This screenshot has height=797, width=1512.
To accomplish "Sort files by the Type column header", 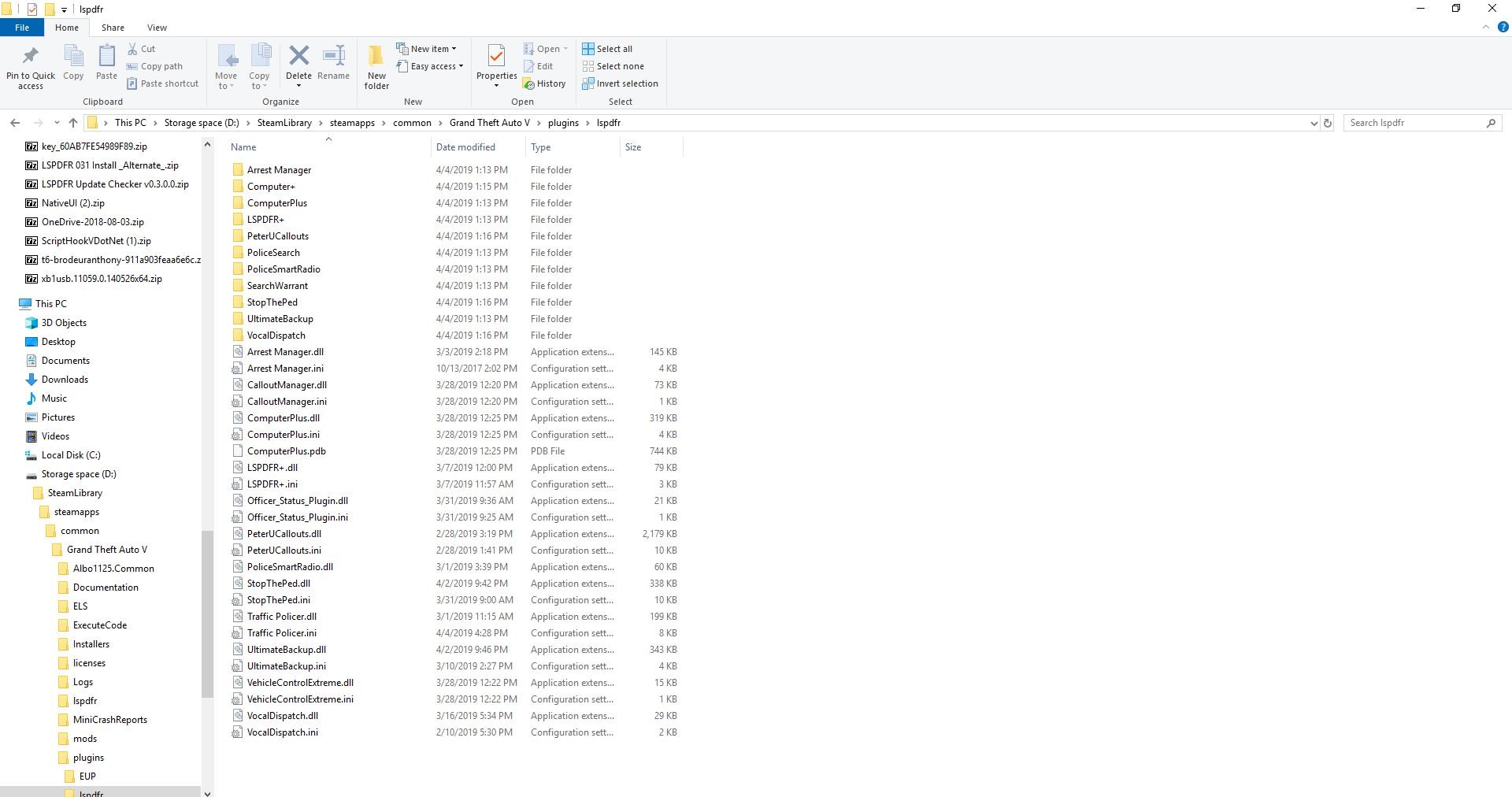I will (573, 147).
